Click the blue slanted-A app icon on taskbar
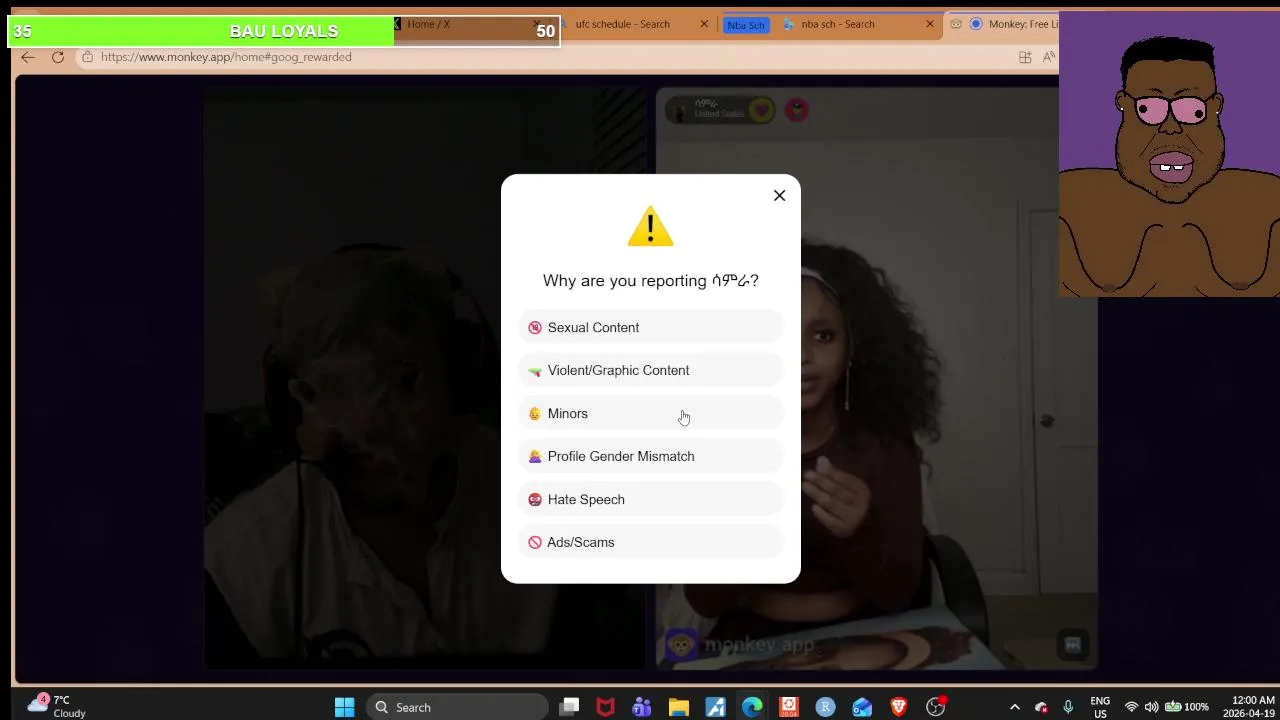 coord(716,707)
